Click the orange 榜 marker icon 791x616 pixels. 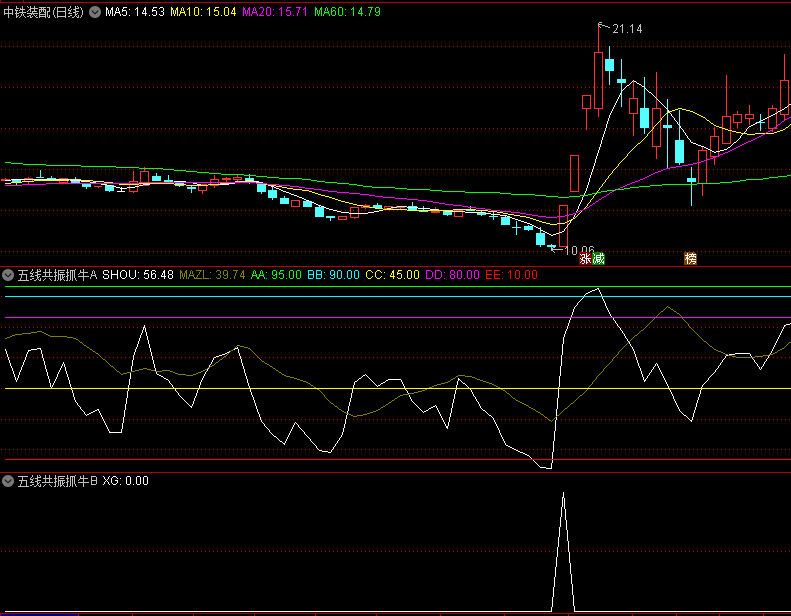coord(690,259)
